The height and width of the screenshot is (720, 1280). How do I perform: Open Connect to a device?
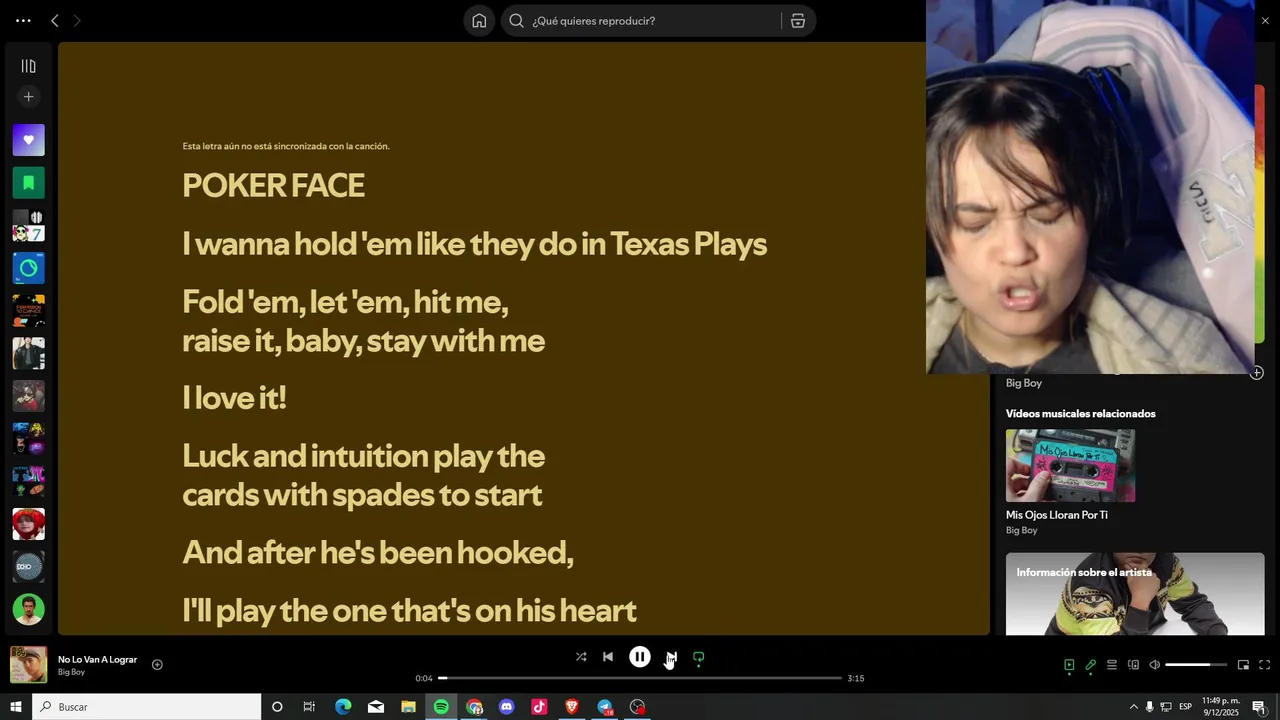pyautogui.click(x=1133, y=665)
